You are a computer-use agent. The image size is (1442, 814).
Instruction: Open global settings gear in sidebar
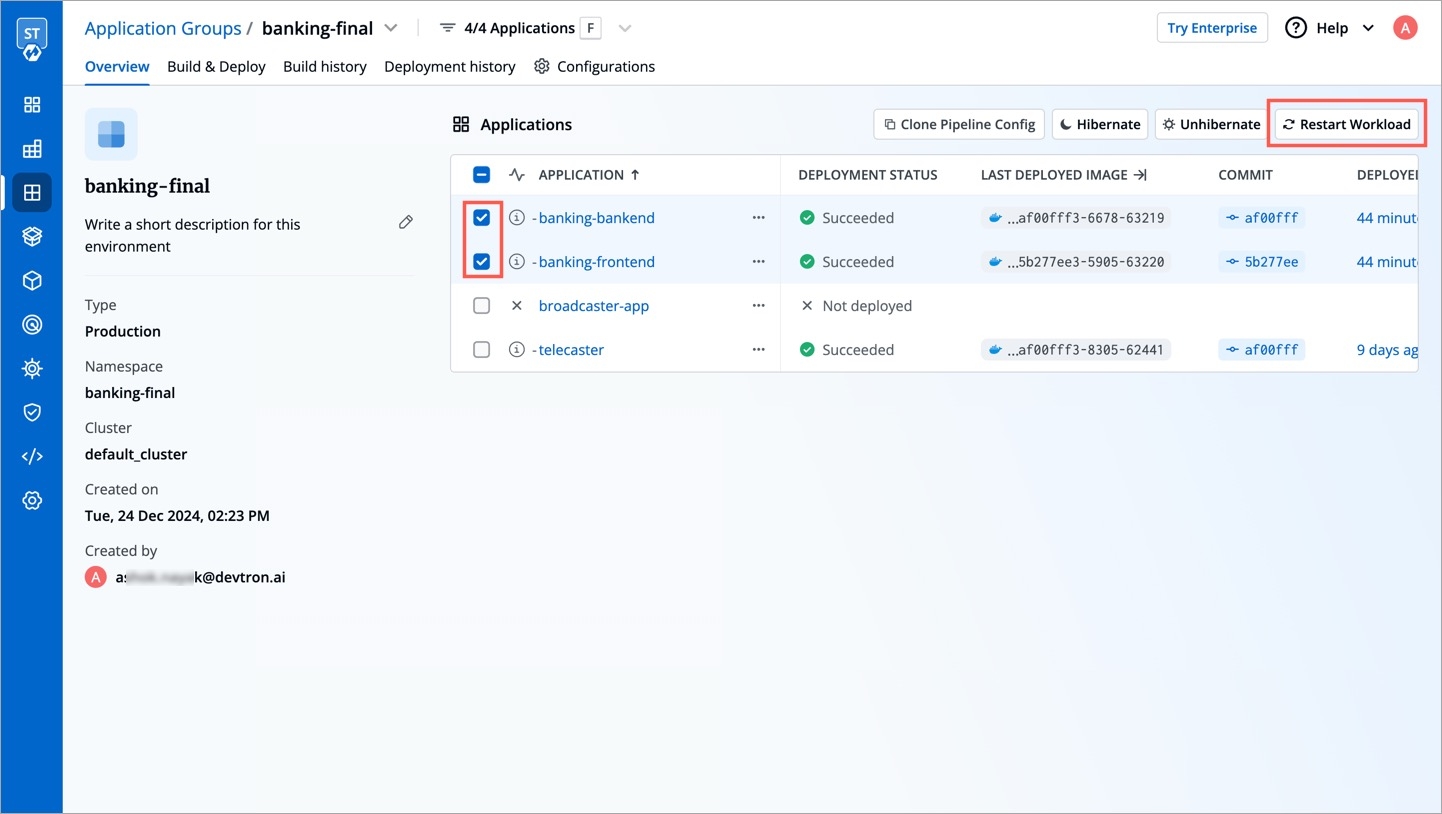click(32, 500)
